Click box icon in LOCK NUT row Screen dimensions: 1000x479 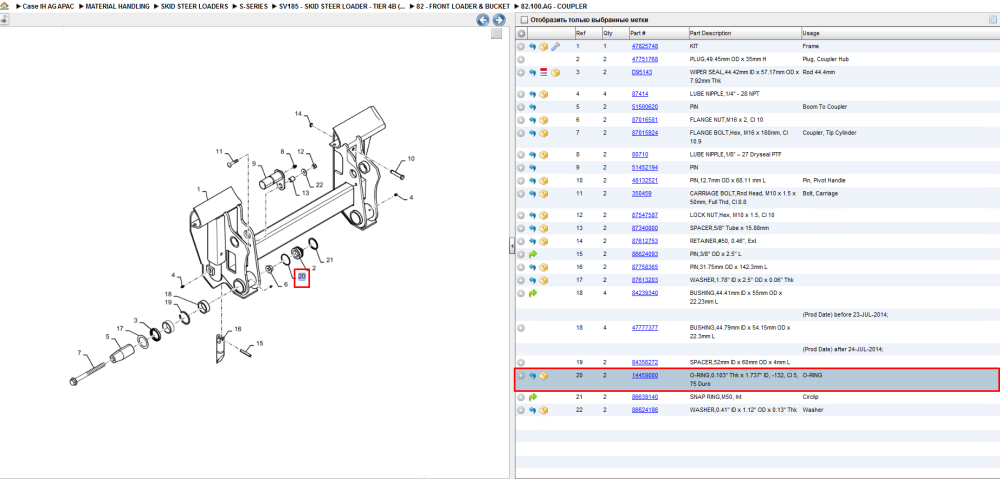(543, 215)
